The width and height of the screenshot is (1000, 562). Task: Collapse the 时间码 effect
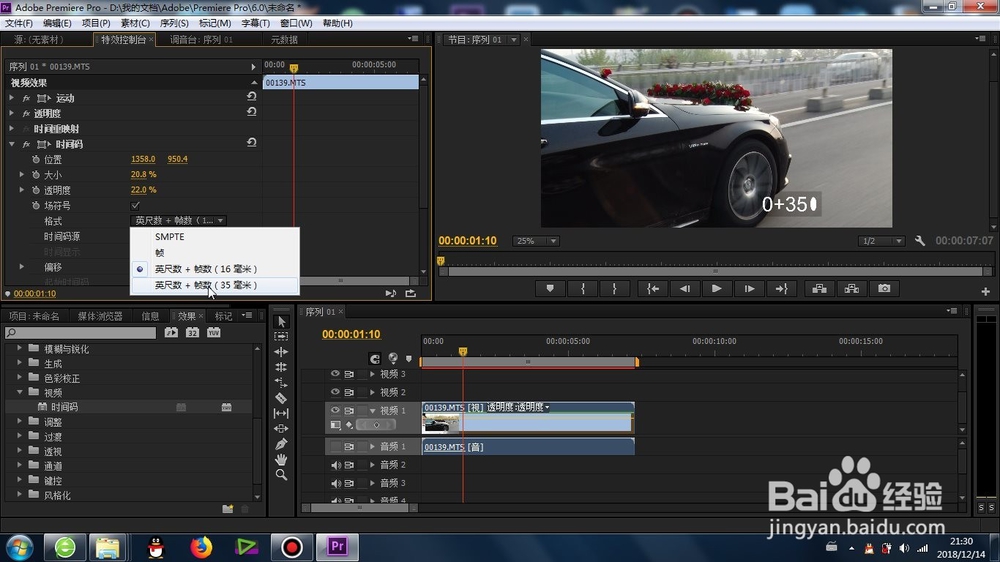tap(11, 144)
